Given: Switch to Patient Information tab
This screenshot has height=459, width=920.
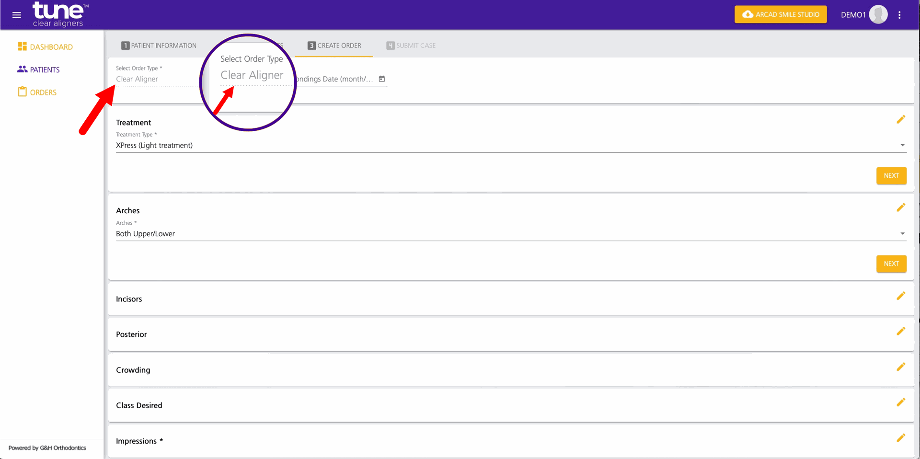Looking at the screenshot, I should click(158, 45).
